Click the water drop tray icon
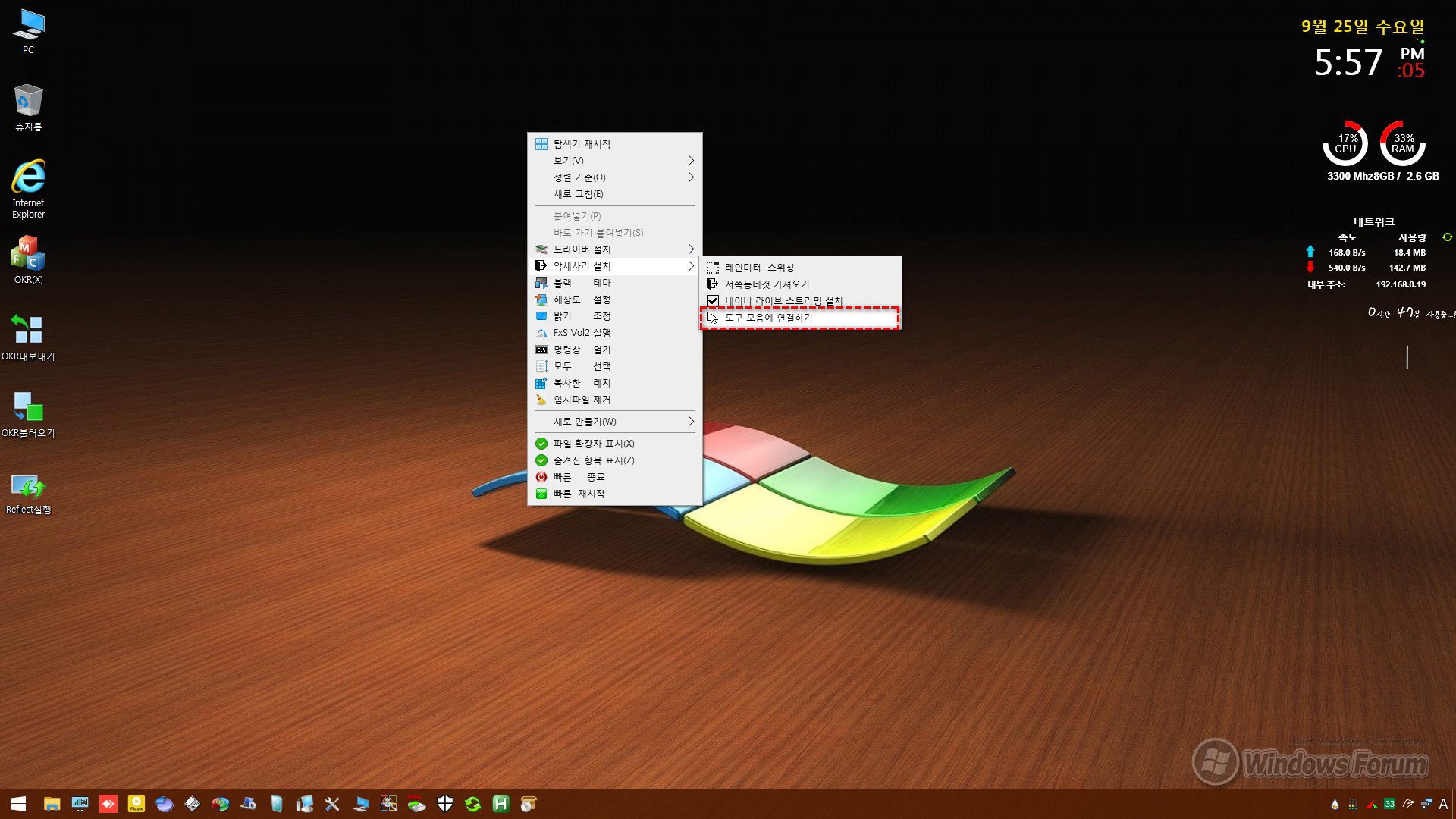This screenshot has width=1456, height=819. (1335, 804)
